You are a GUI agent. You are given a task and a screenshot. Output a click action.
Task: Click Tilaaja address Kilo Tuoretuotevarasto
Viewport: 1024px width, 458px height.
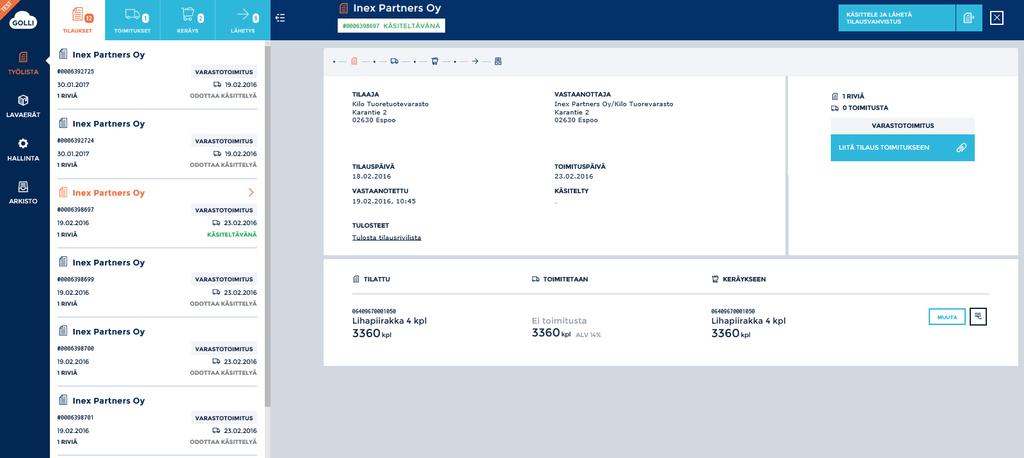click(x=390, y=104)
